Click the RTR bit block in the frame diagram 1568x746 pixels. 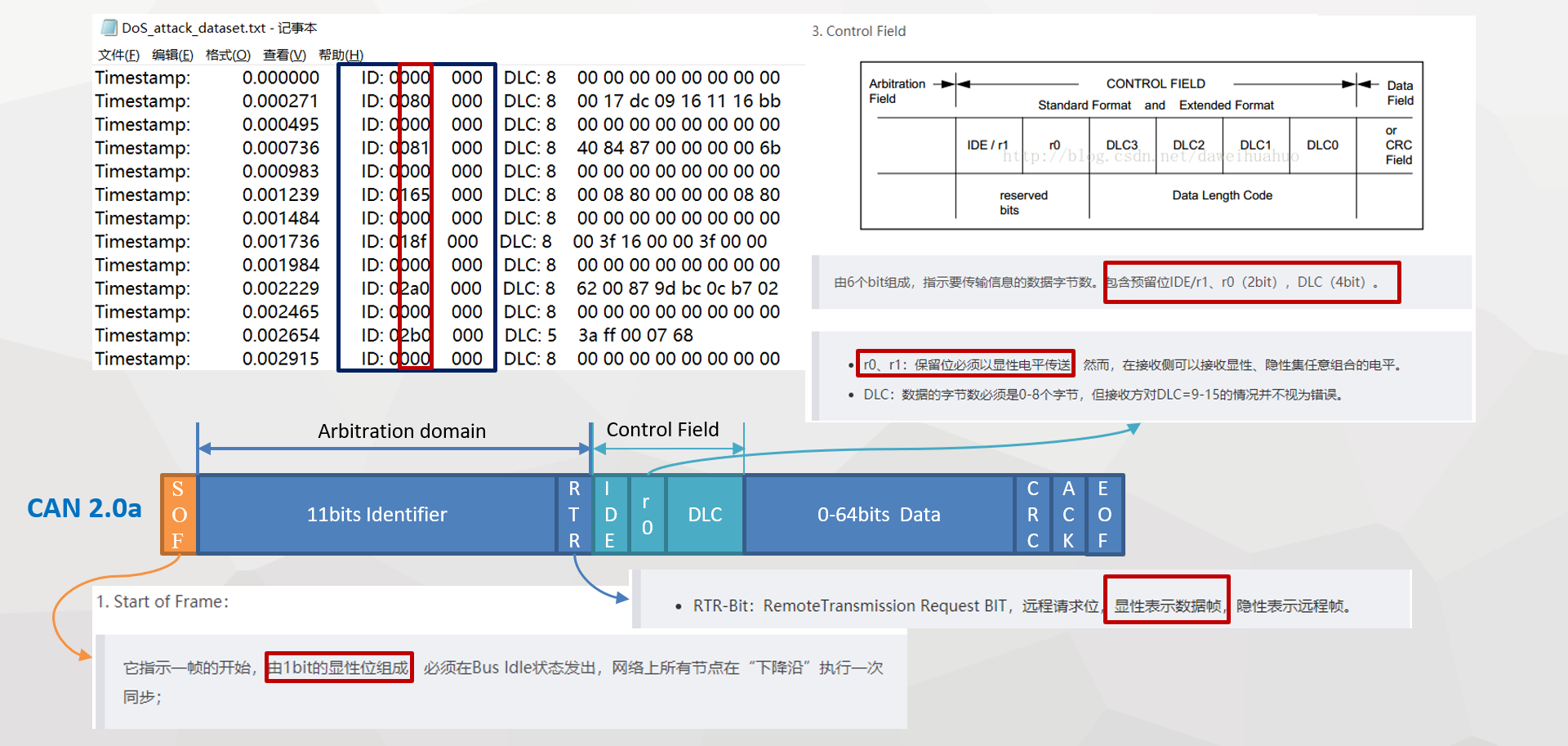[574, 514]
